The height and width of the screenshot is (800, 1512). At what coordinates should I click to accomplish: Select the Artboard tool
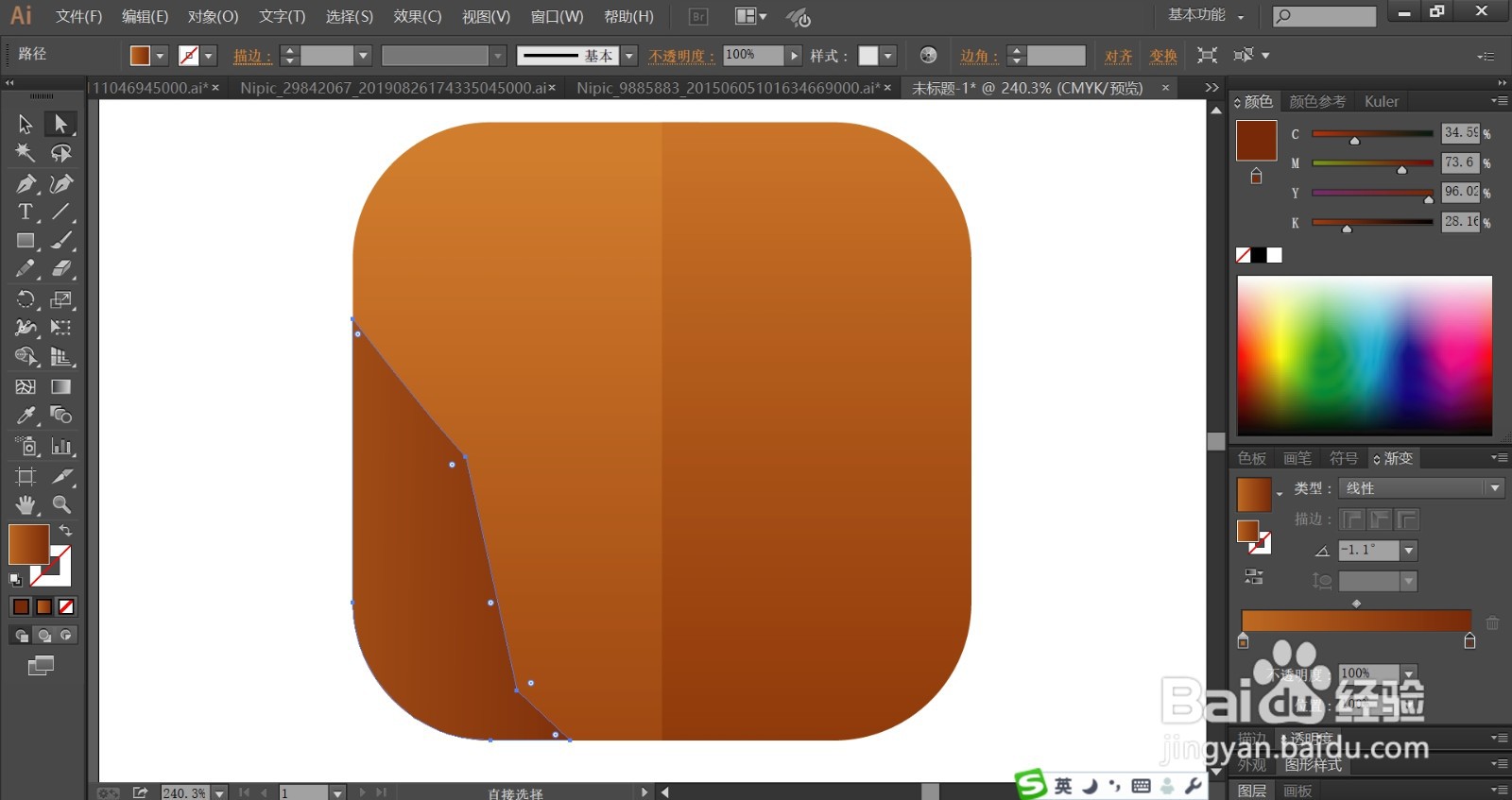26,476
